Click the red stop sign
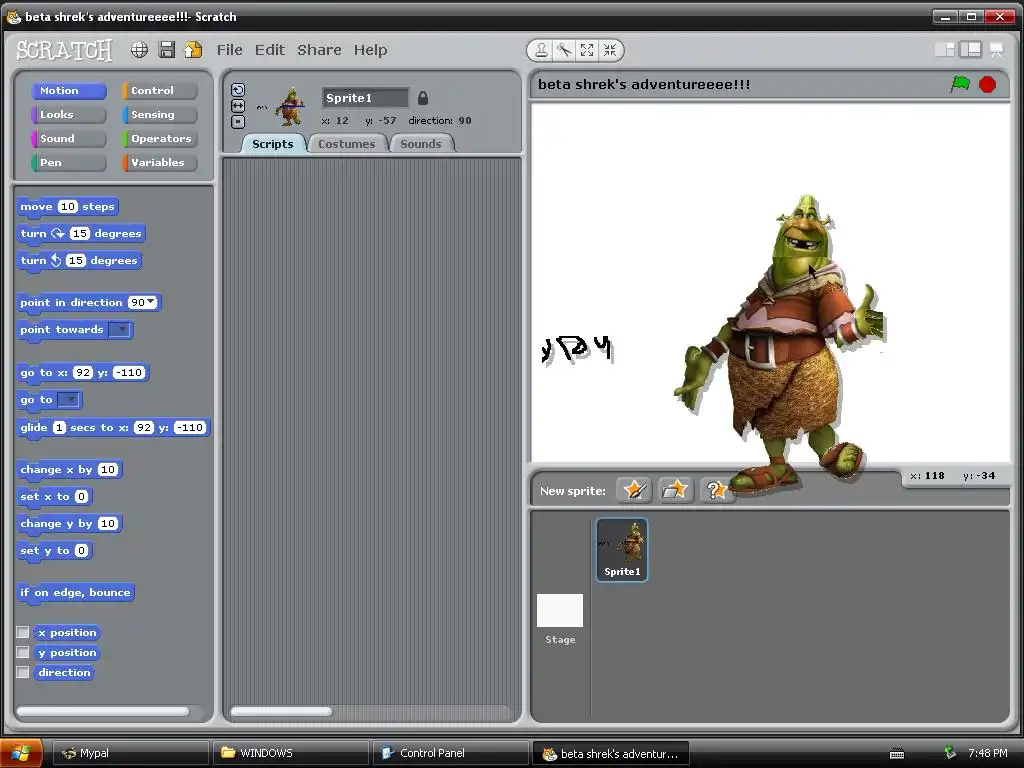 (987, 84)
